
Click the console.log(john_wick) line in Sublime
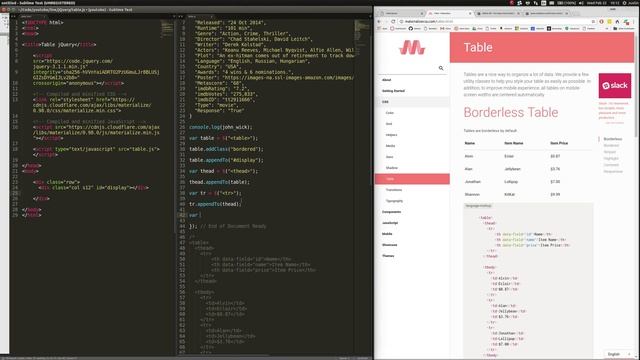pyautogui.click(x=221, y=127)
